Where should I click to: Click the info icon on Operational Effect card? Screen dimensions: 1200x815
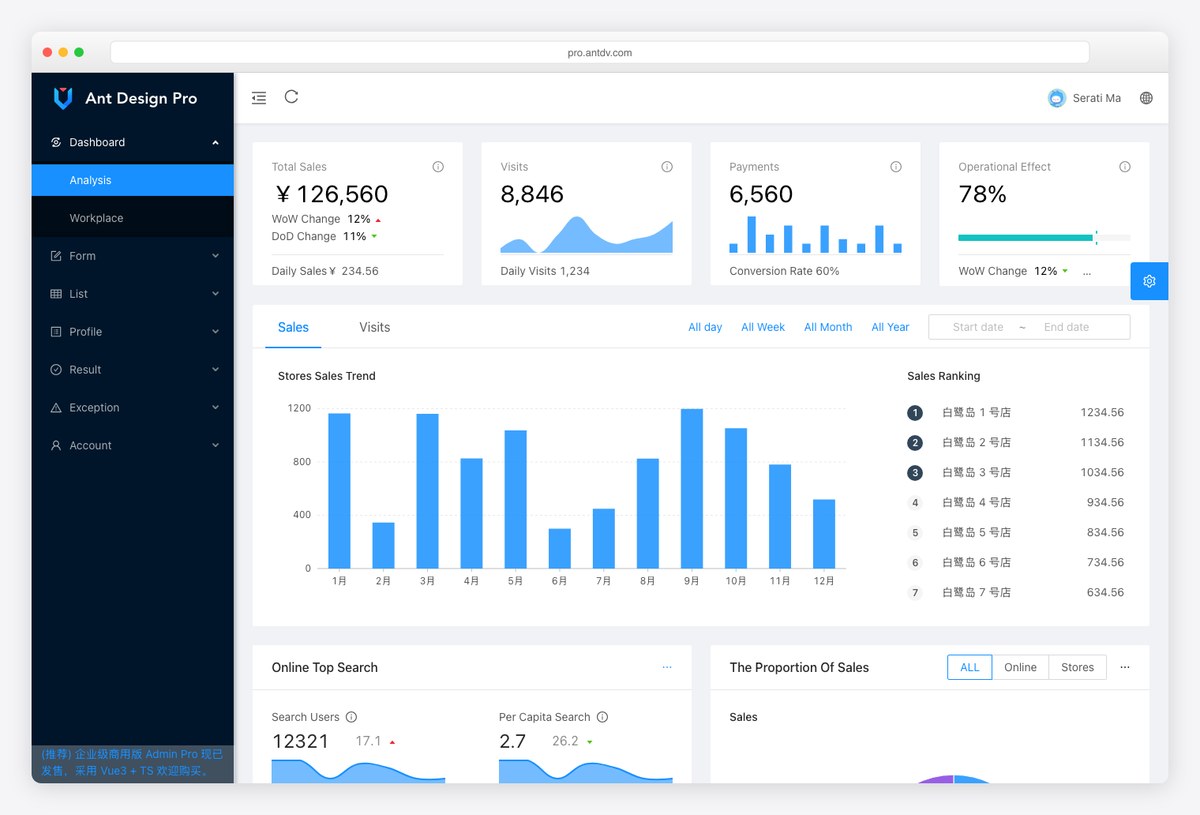tap(1125, 167)
